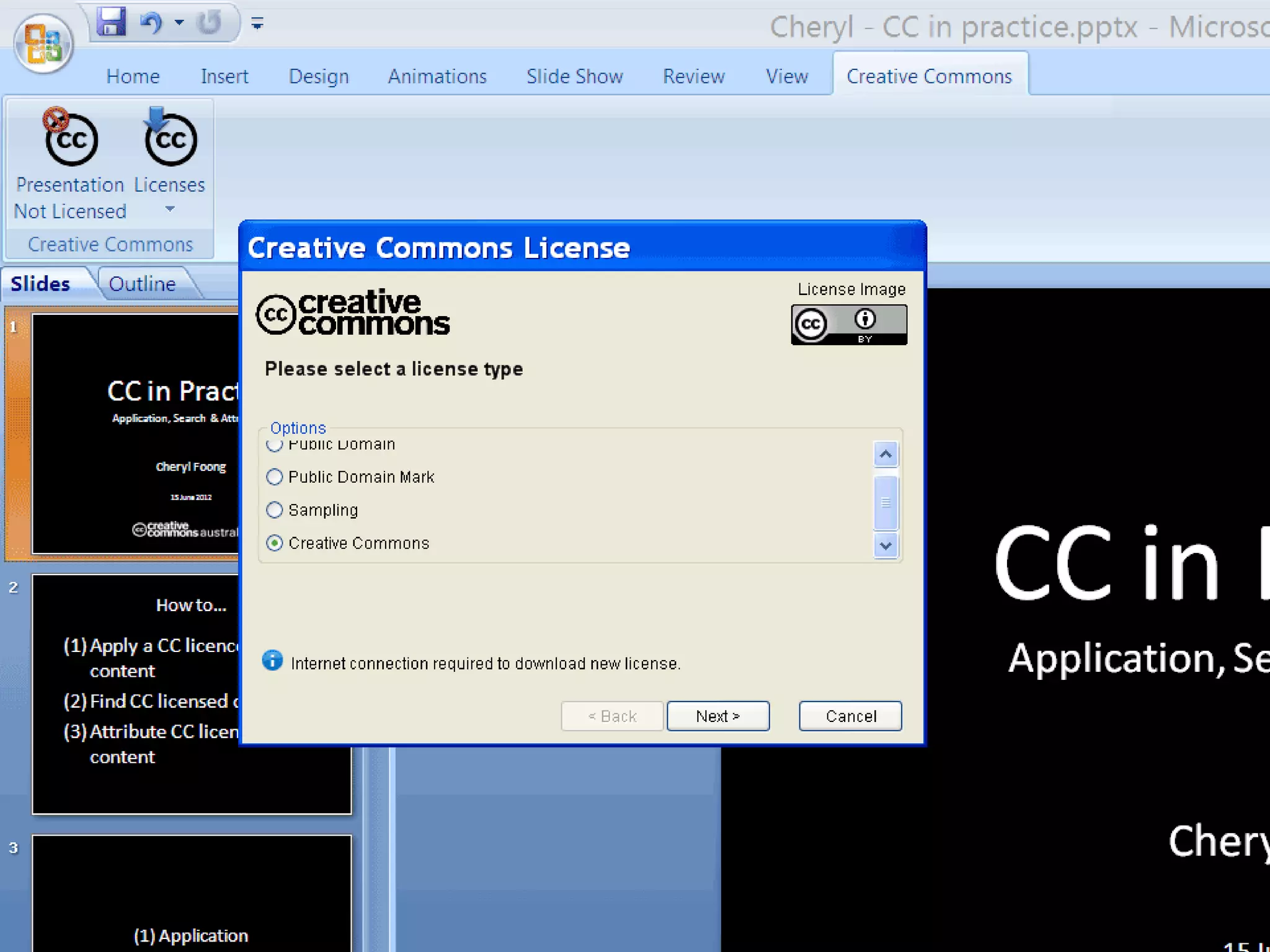Click the blue info icon in dialog

click(272, 661)
